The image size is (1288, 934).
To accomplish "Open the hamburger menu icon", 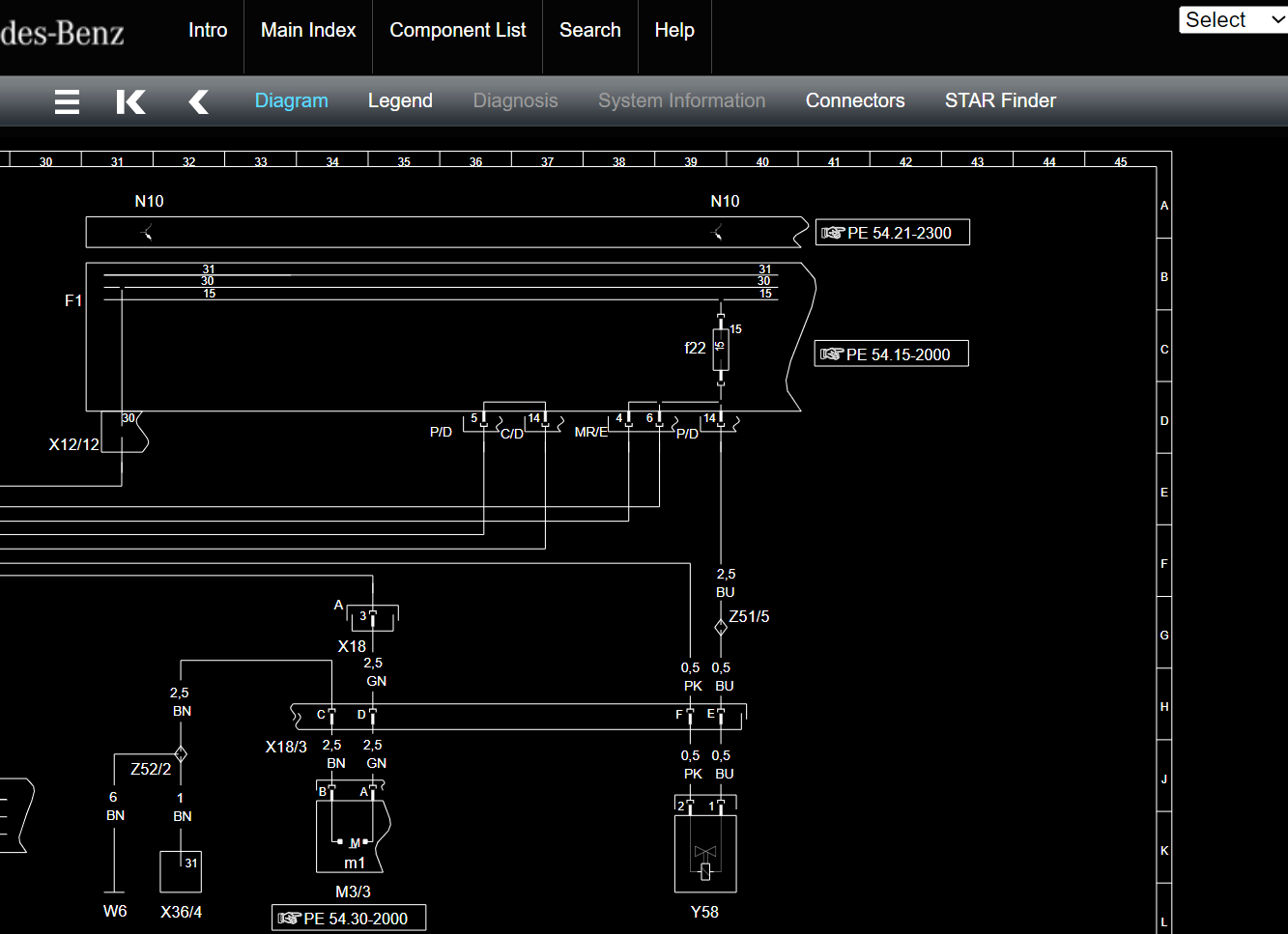I will (67, 101).
